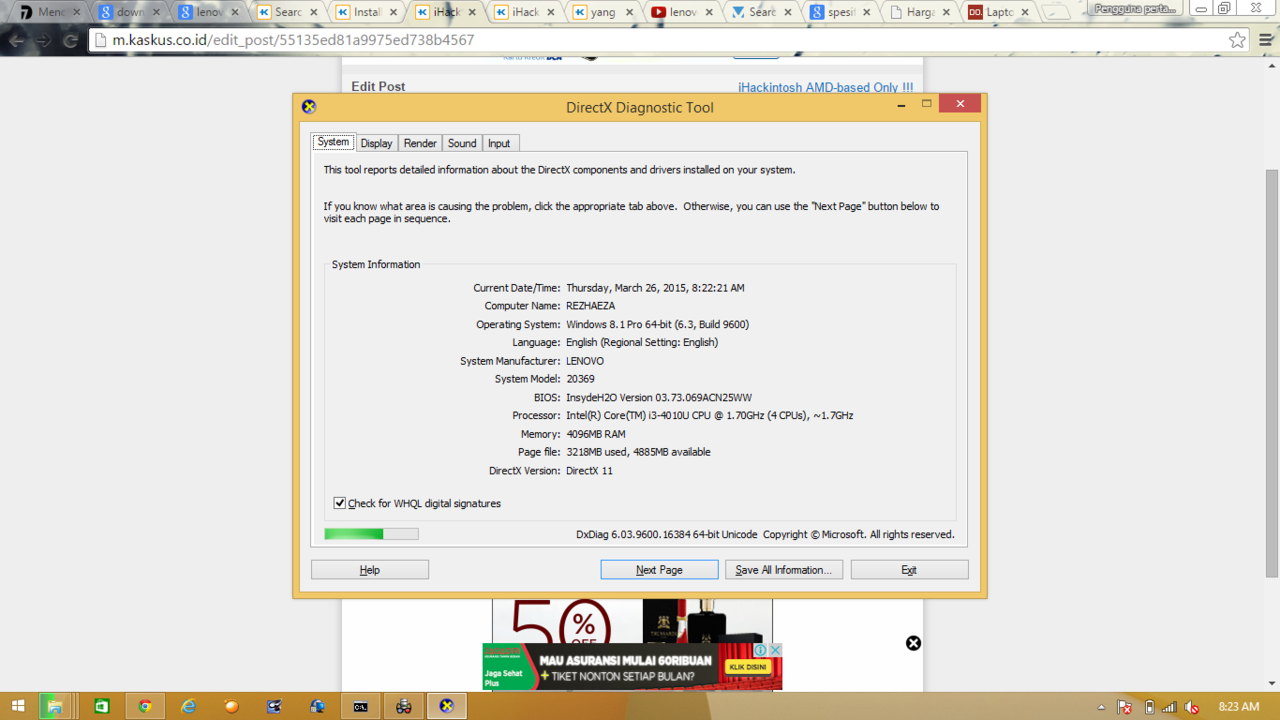This screenshot has height=720, width=1280.
Task: Click the BIOS InsydeH2O version text
Action: 659,397
